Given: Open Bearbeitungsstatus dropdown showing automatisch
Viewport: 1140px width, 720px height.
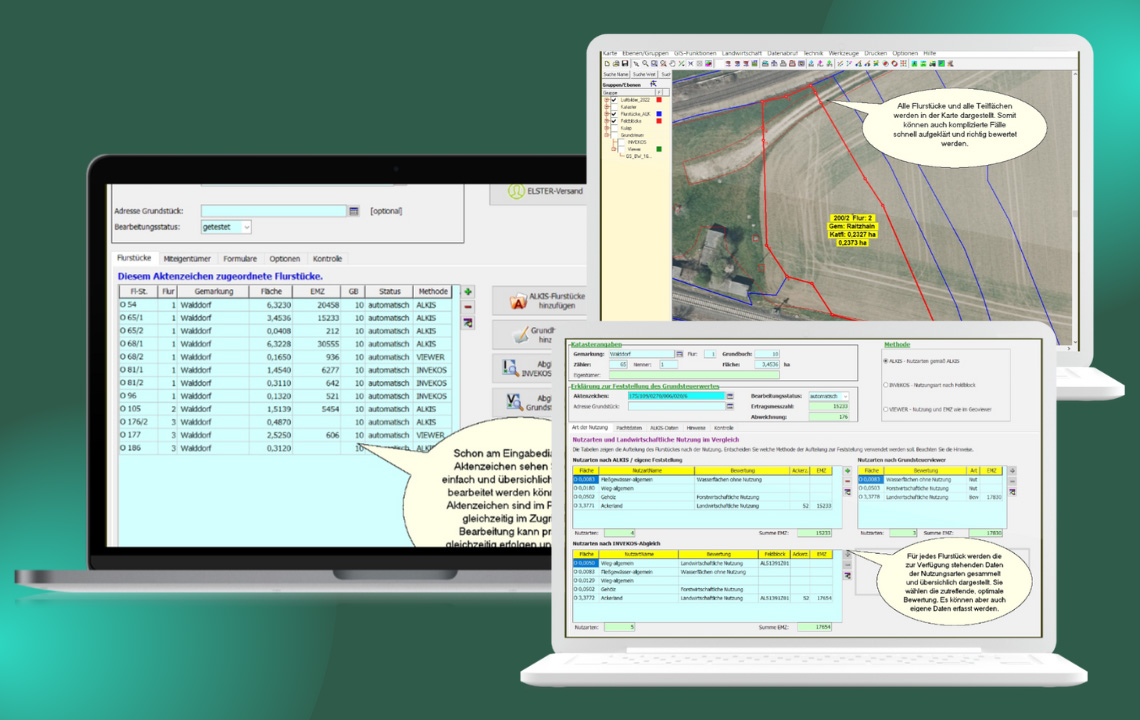Looking at the screenshot, I should 829,396.
